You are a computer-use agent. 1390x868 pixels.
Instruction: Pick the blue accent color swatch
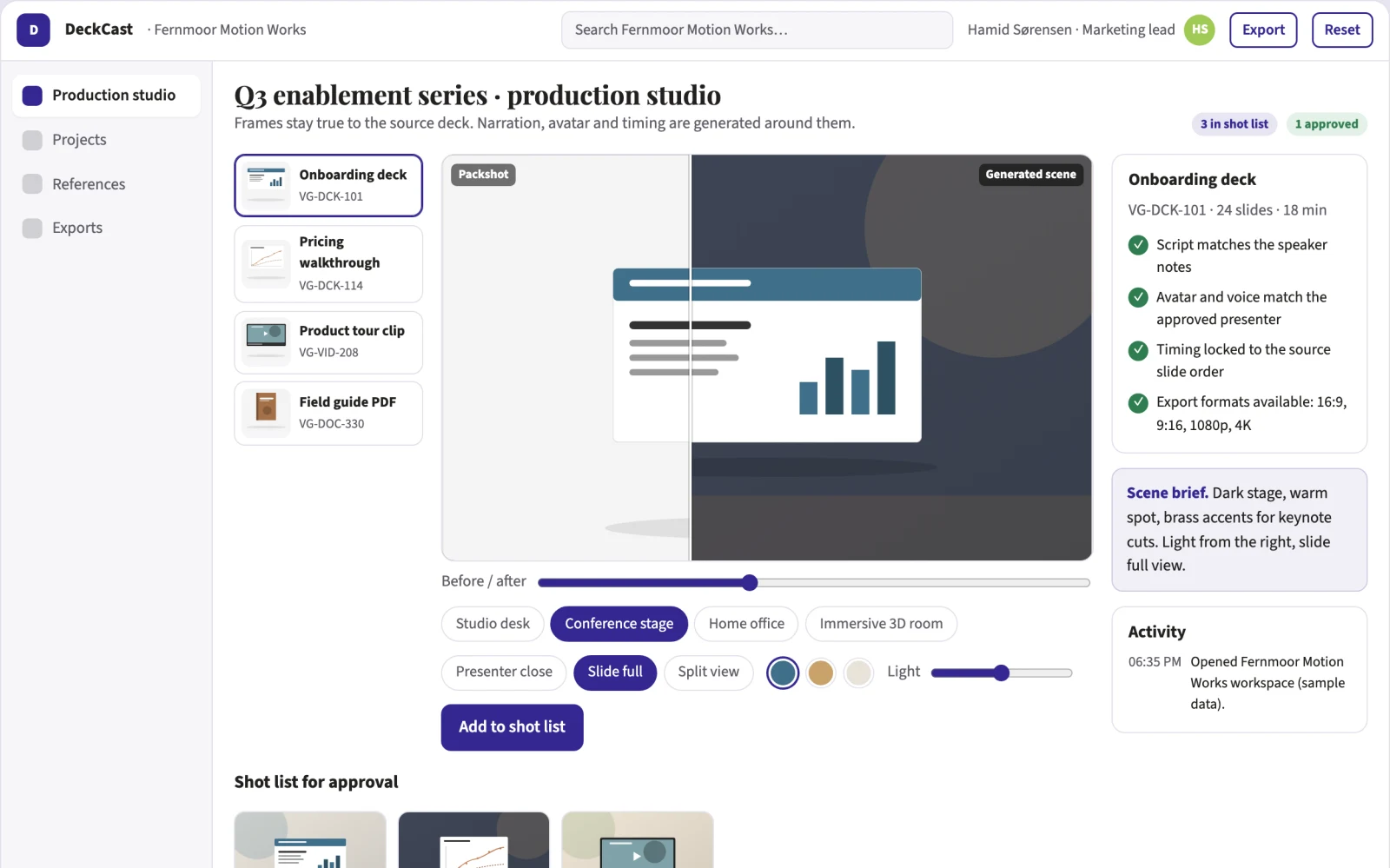(783, 673)
